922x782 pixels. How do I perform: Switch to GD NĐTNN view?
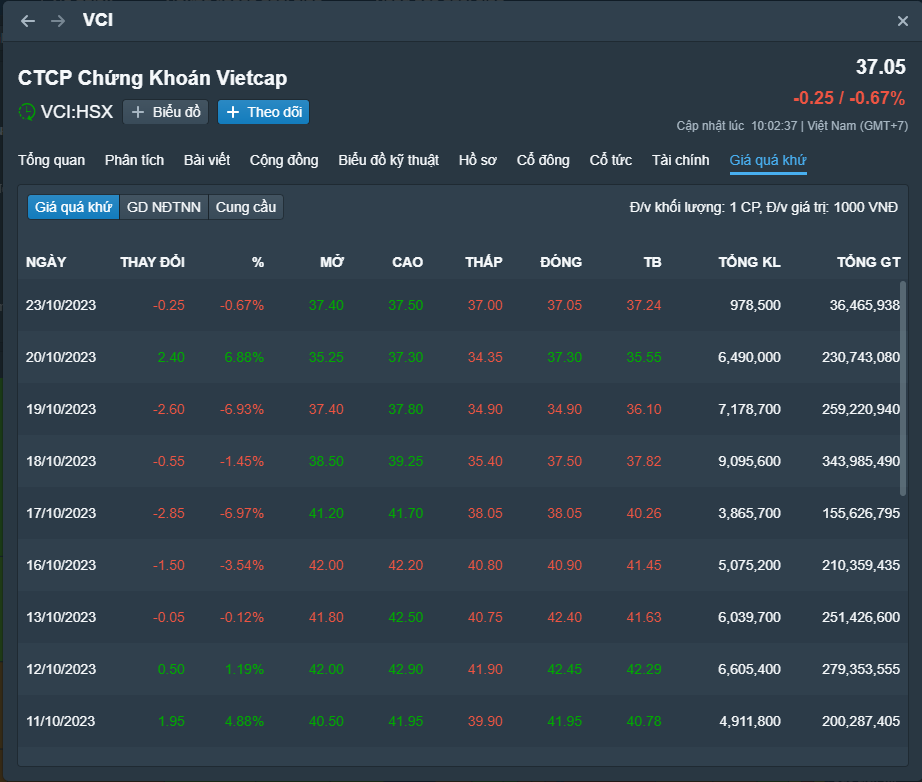[164, 207]
